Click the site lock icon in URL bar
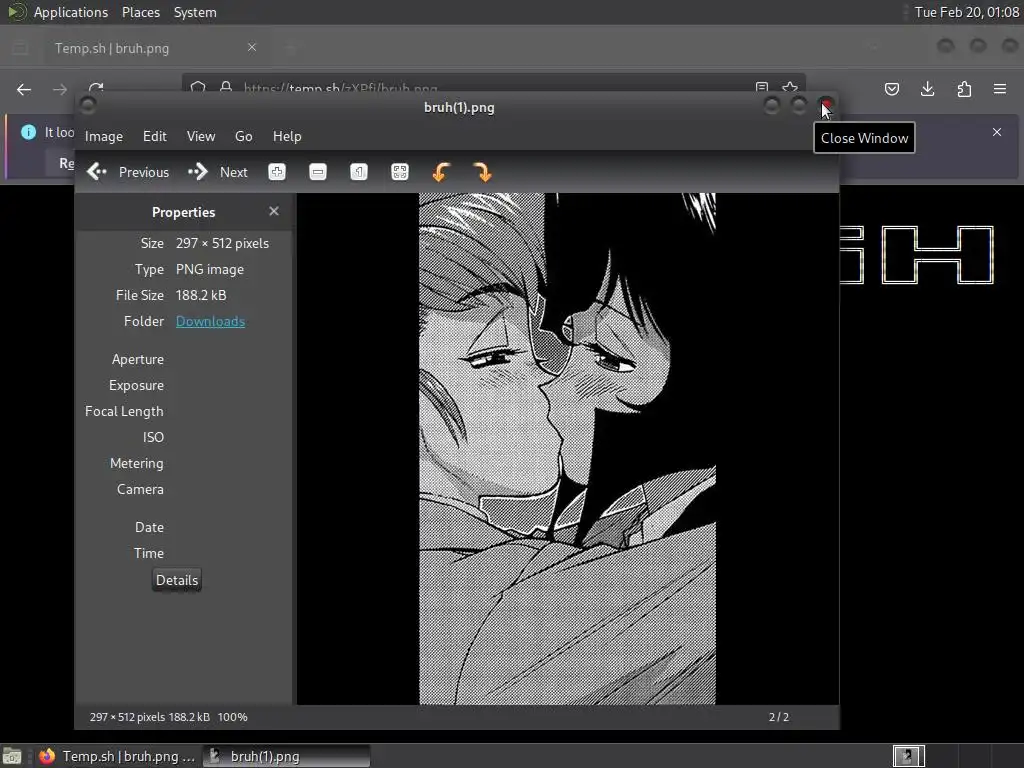1024x768 pixels. pos(226,88)
